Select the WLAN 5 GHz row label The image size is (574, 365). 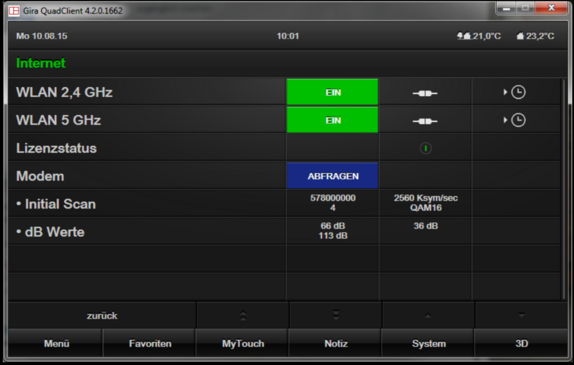pos(58,120)
